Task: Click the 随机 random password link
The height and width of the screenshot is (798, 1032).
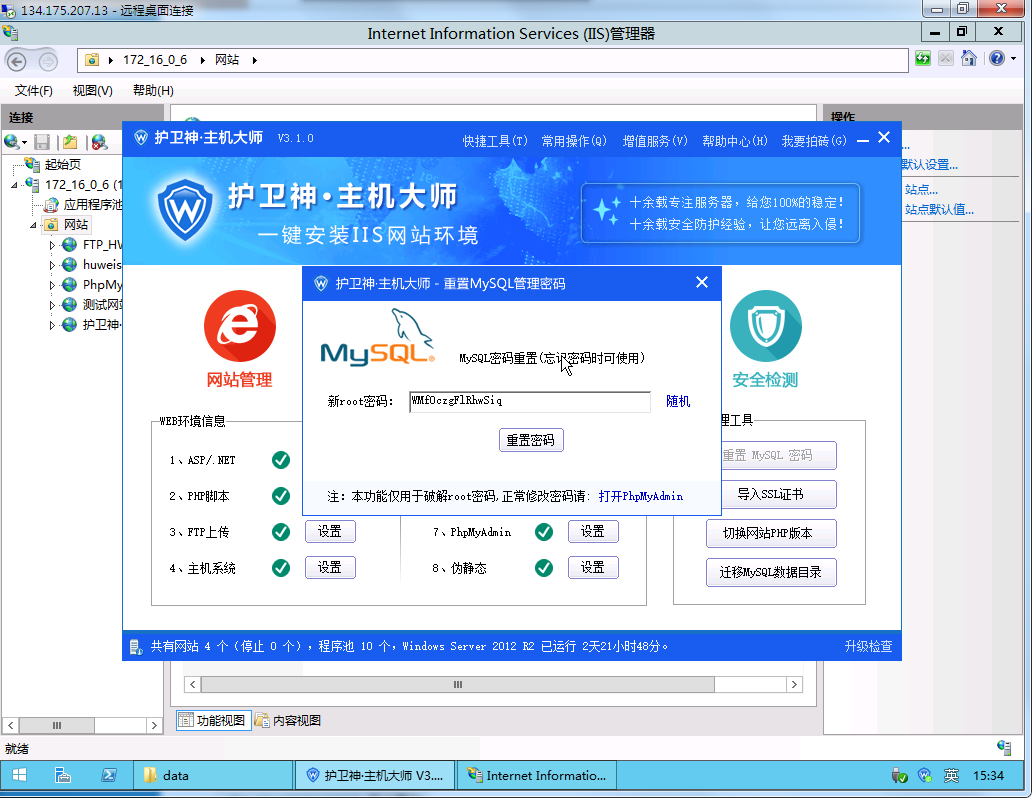Action: (678, 401)
